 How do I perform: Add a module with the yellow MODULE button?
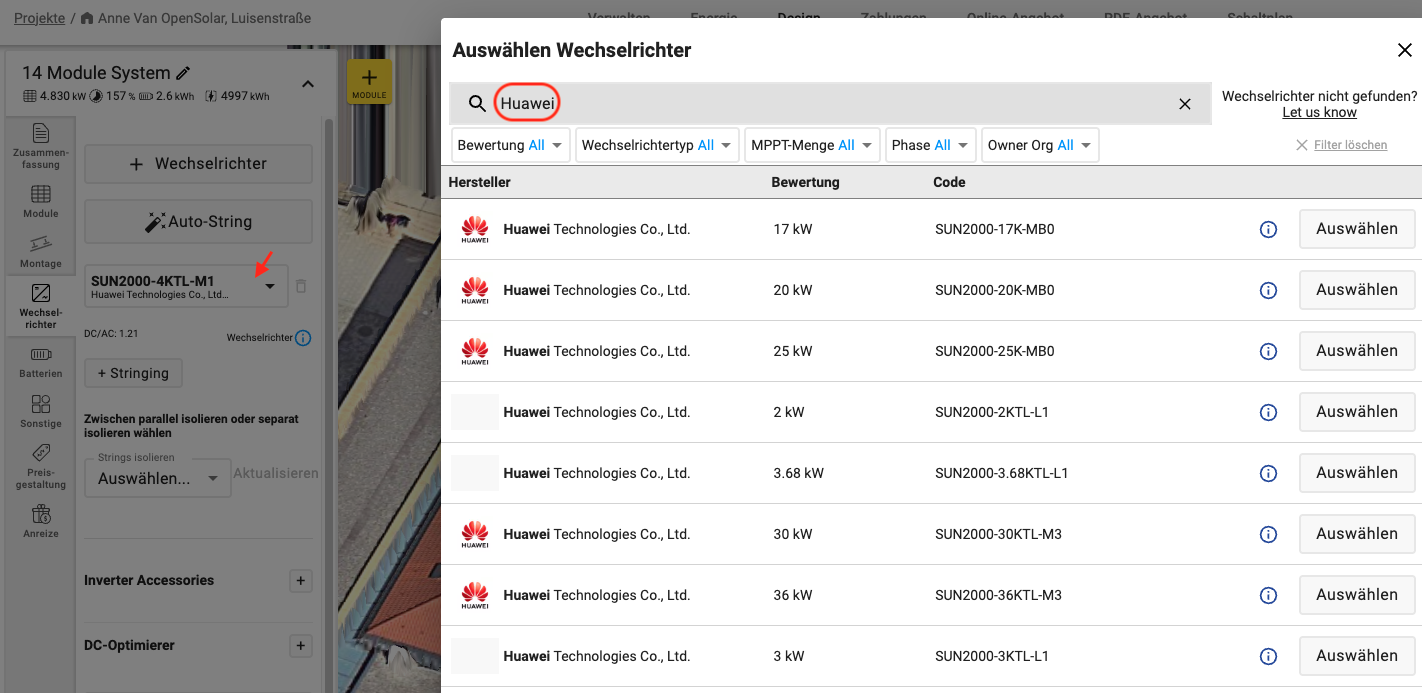369,82
